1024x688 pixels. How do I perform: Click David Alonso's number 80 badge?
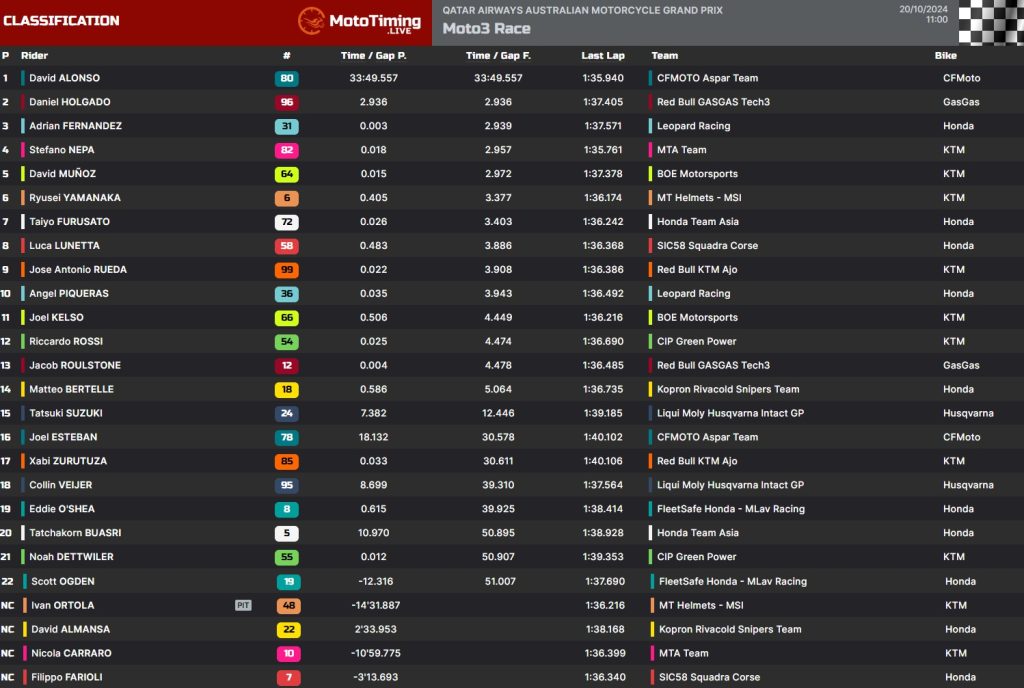[x=286, y=78]
